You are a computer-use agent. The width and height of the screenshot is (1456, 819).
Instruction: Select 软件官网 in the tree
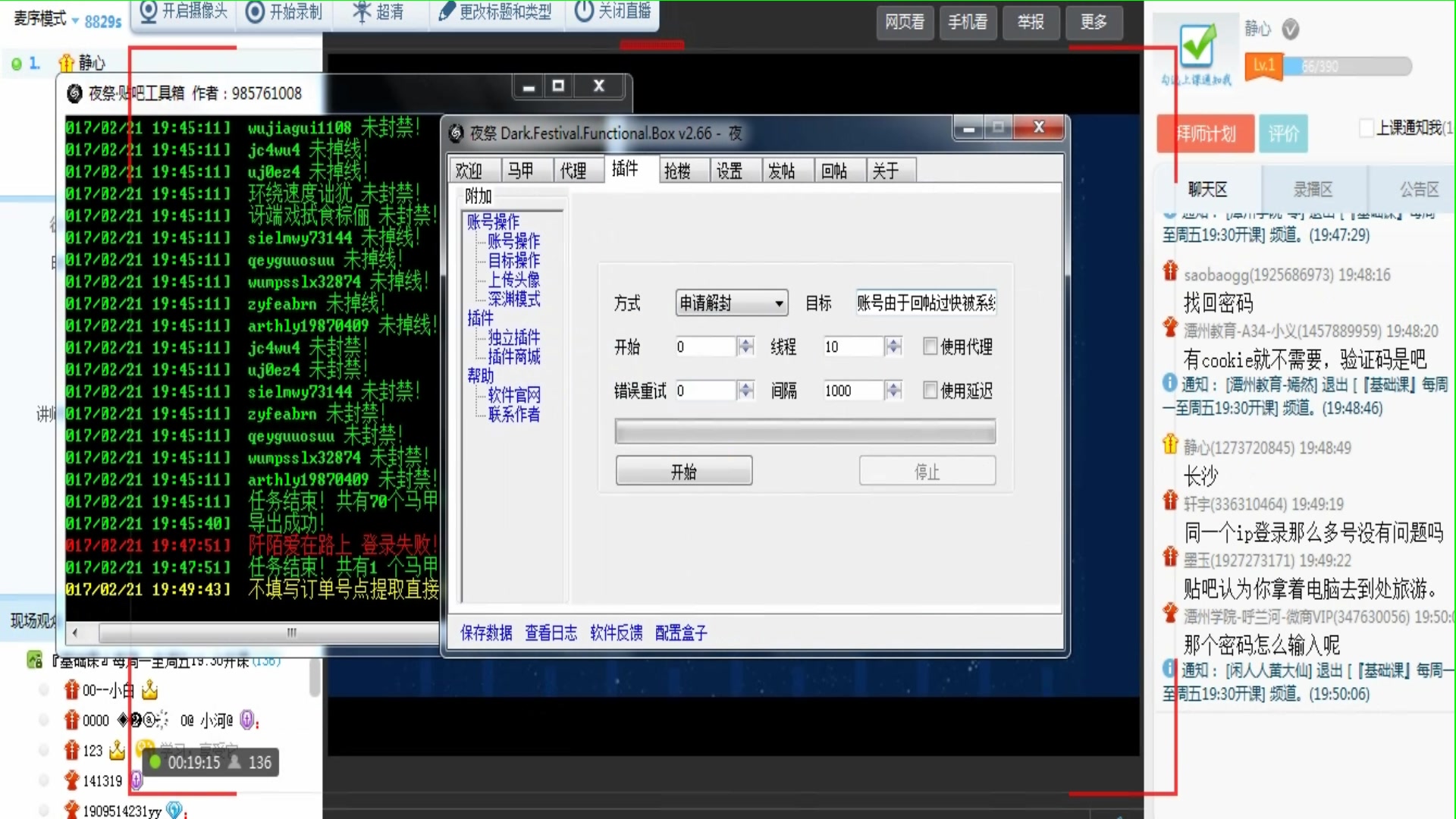[x=513, y=395]
